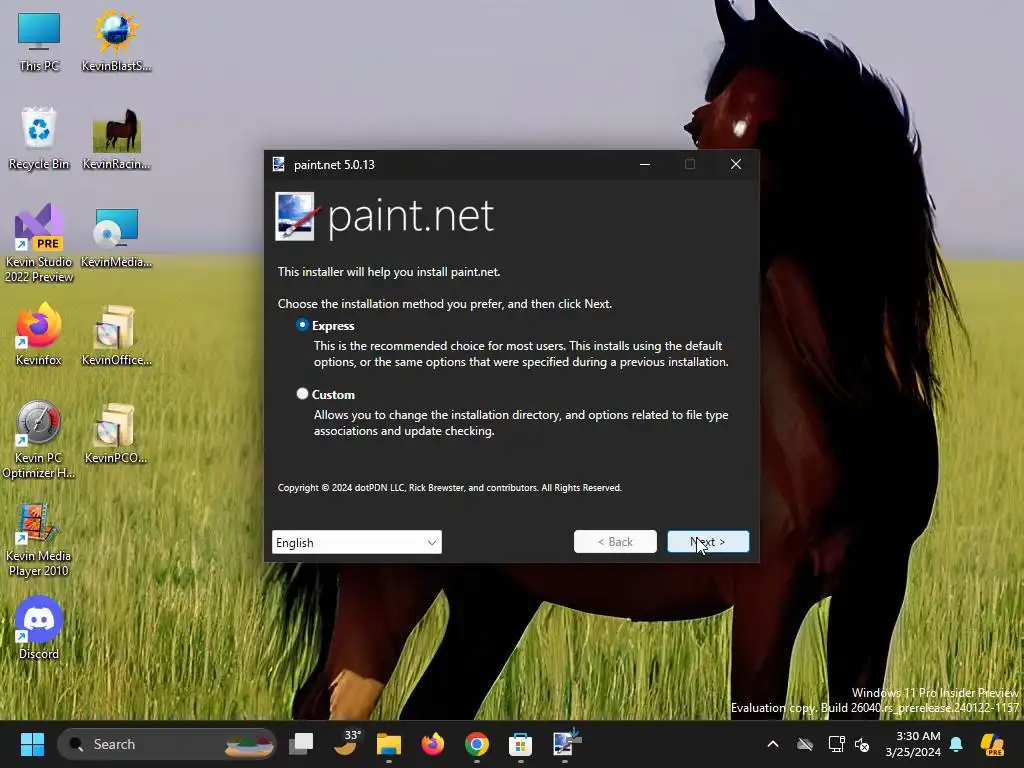Click the PRE badge tray icon
Image resolution: width=1024 pixels, height=768 pixels.
993,744
